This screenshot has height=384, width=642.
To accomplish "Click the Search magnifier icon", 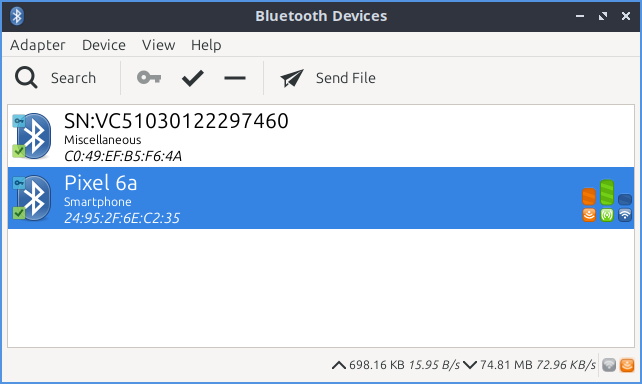I will pyautogui.click(x=26, y=78).
